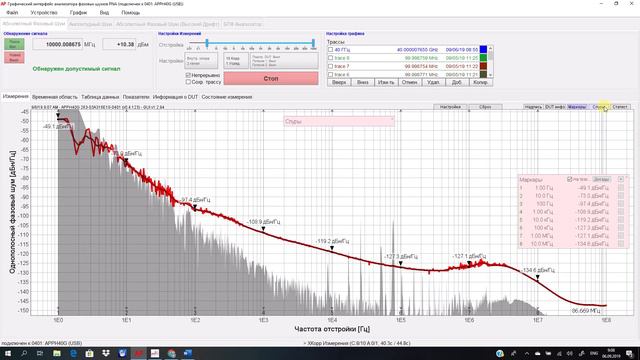
Task: Click the Удал. trace button
Action: tap(433, 82)
